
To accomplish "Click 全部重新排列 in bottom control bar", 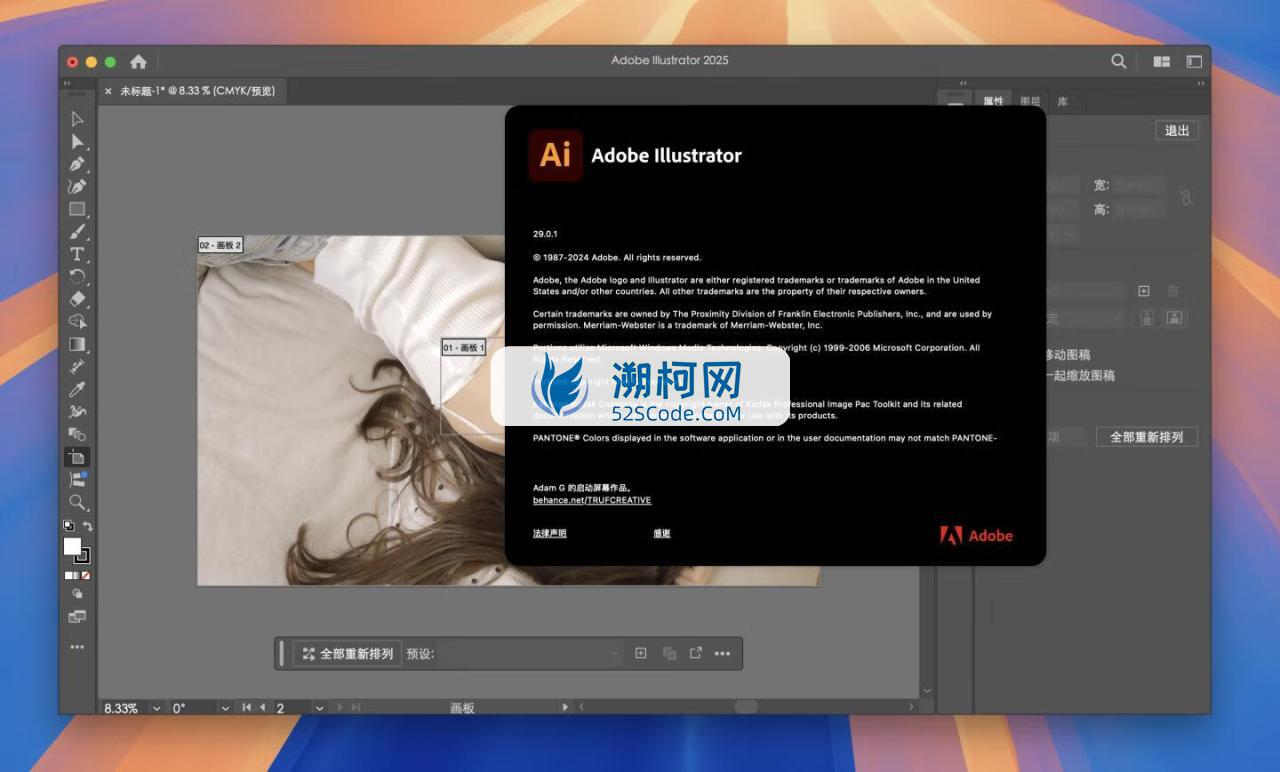I will pos(348,654).
